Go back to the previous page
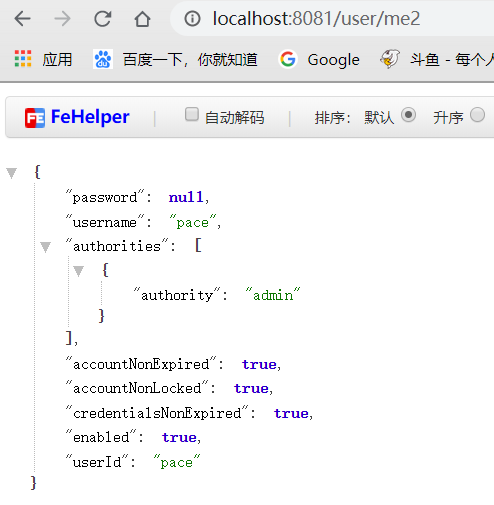Image resolution: width=494 pixels, height=505 pixels. (x=23, y=19)
